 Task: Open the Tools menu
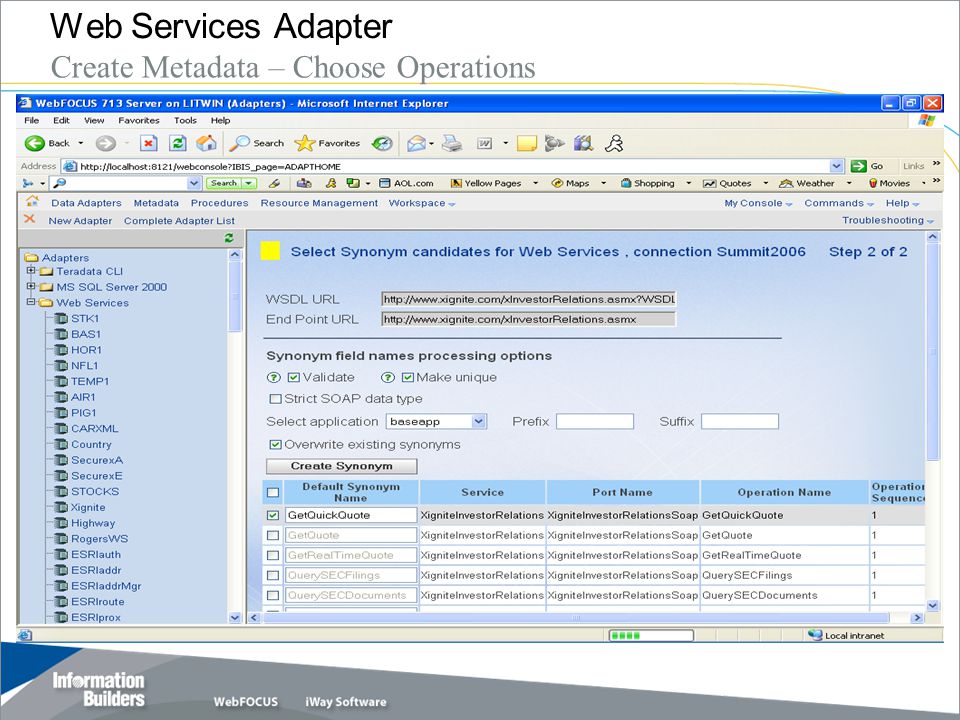[x=184, y=121]
